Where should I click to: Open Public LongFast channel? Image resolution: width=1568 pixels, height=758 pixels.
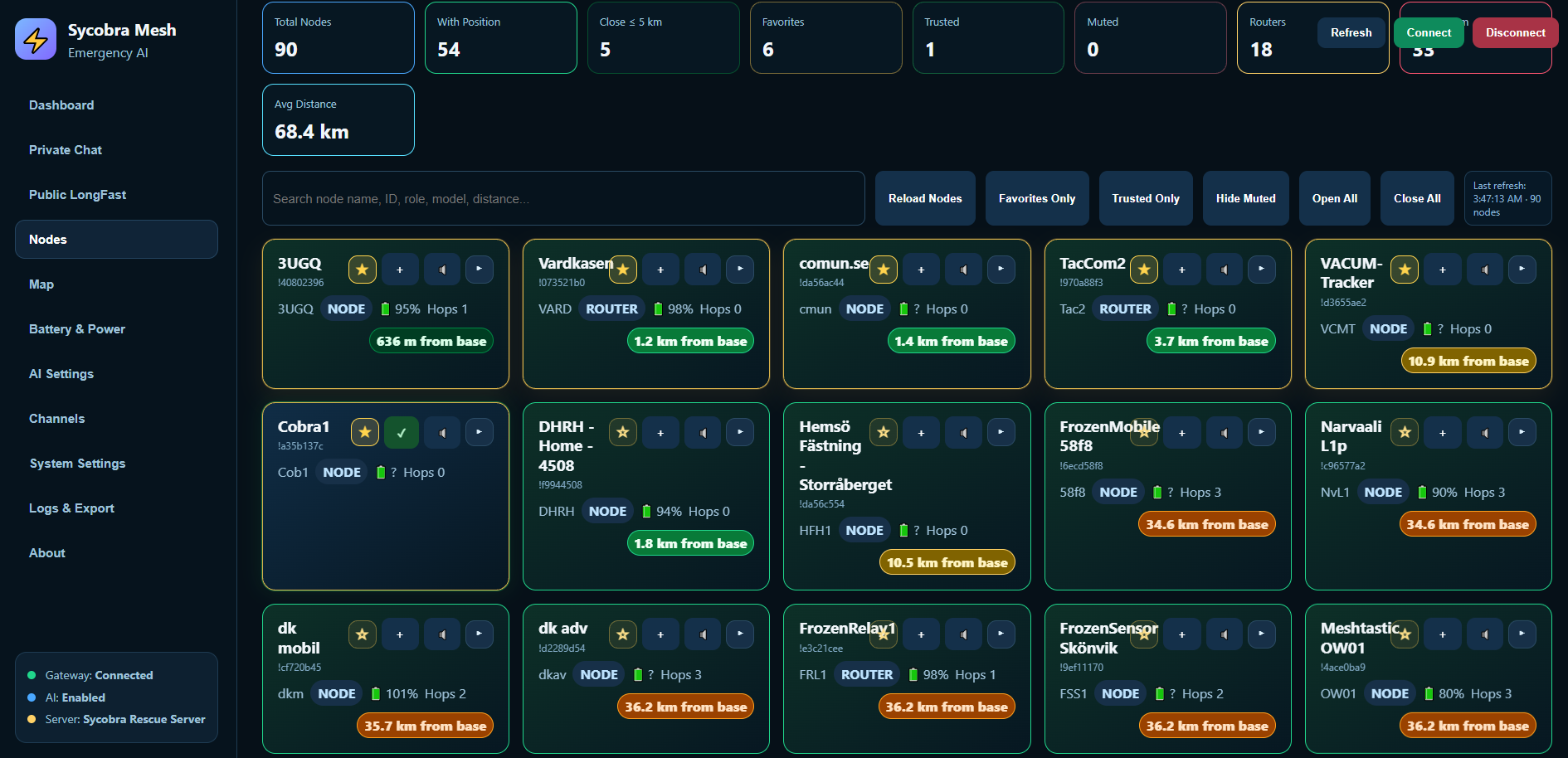click(x=116, y=195)
